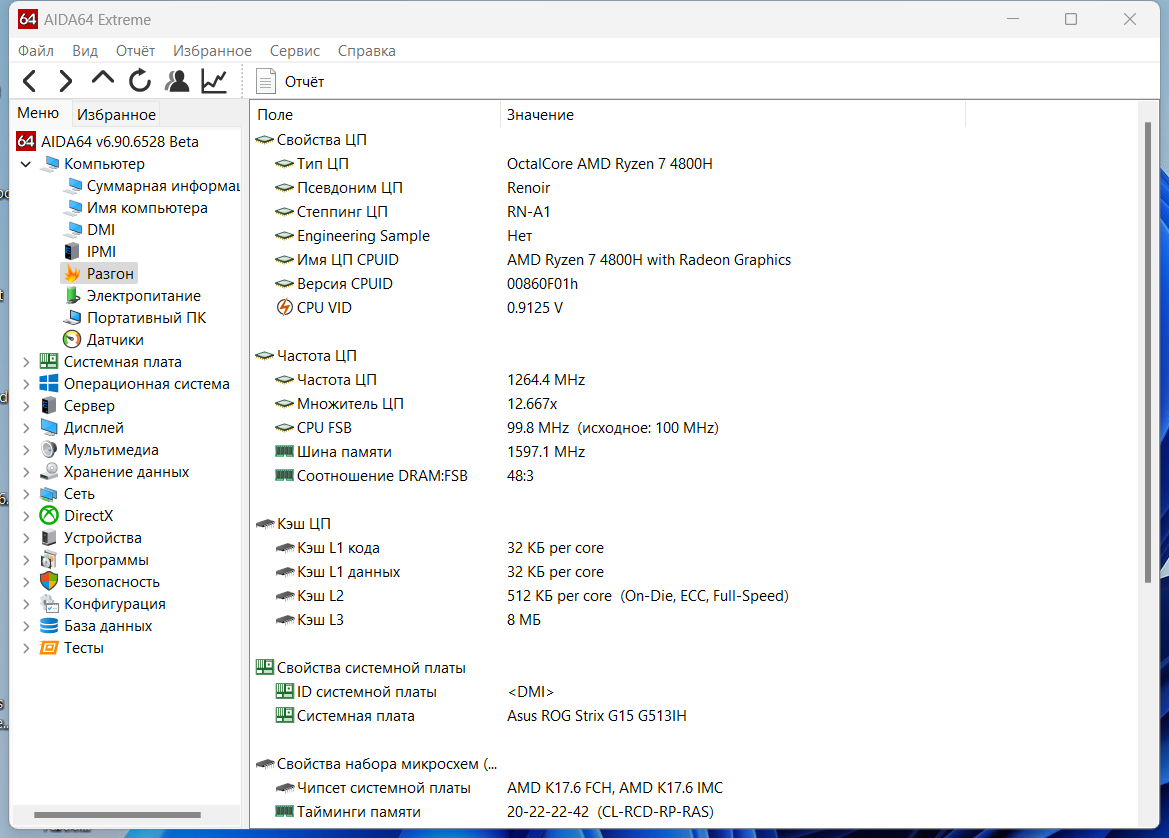This screenshot has height=838, width=1169.
Task: Expand the Системная плата tree node
Action: 26,362
